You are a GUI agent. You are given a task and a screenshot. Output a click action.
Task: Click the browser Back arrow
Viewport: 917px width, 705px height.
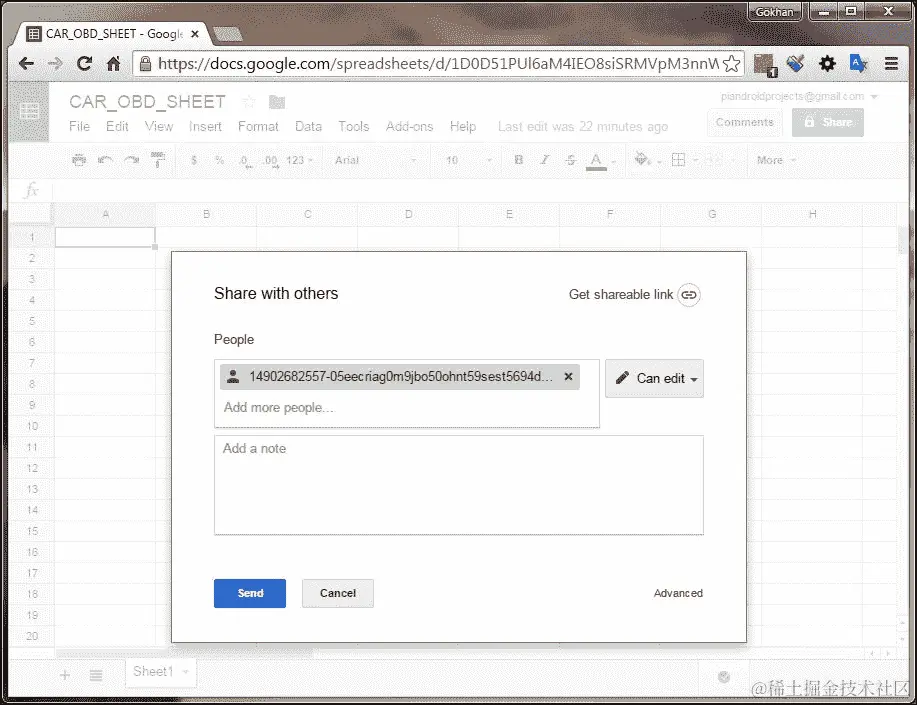point(26,63)
